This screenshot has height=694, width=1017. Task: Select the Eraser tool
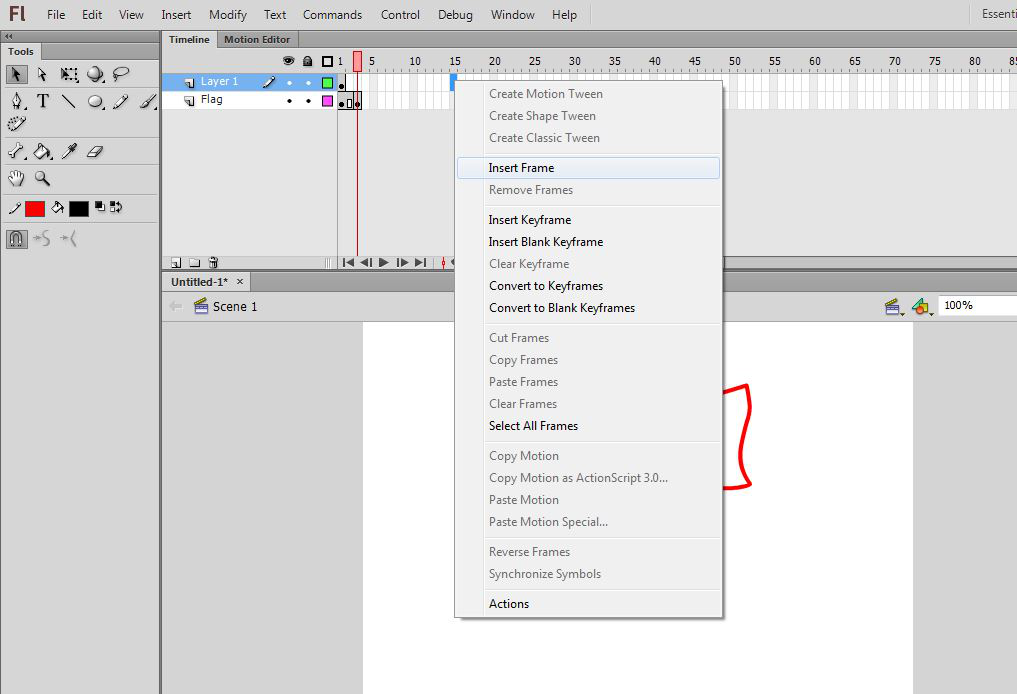click(95, 152)
